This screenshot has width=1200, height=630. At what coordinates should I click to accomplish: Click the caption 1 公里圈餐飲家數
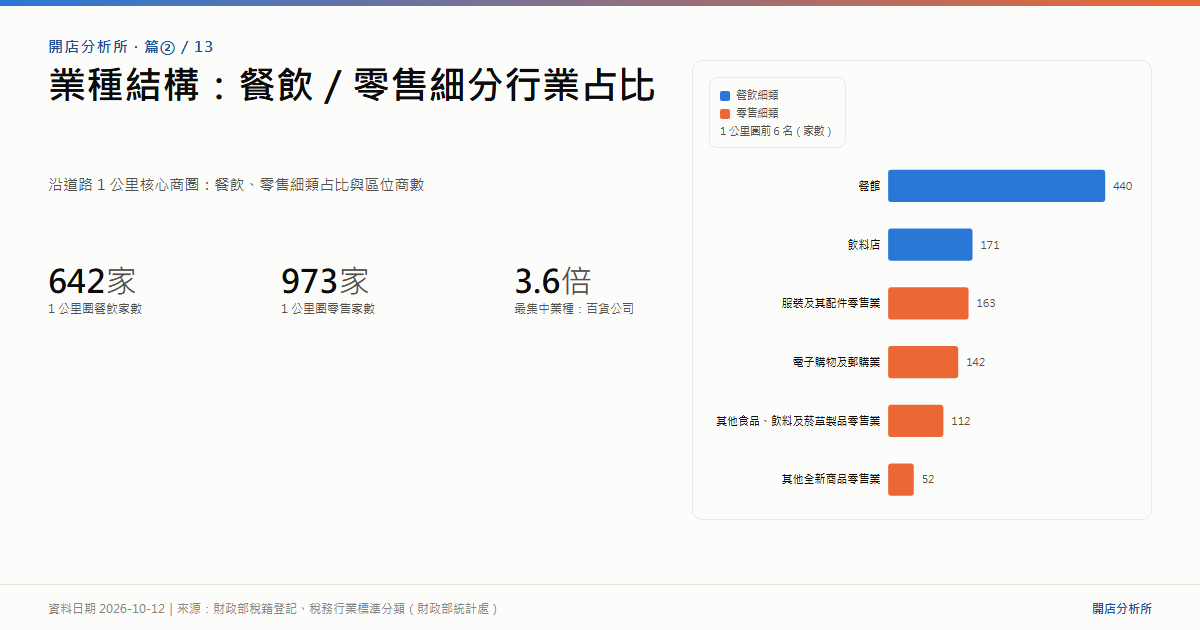coord(95,309)
